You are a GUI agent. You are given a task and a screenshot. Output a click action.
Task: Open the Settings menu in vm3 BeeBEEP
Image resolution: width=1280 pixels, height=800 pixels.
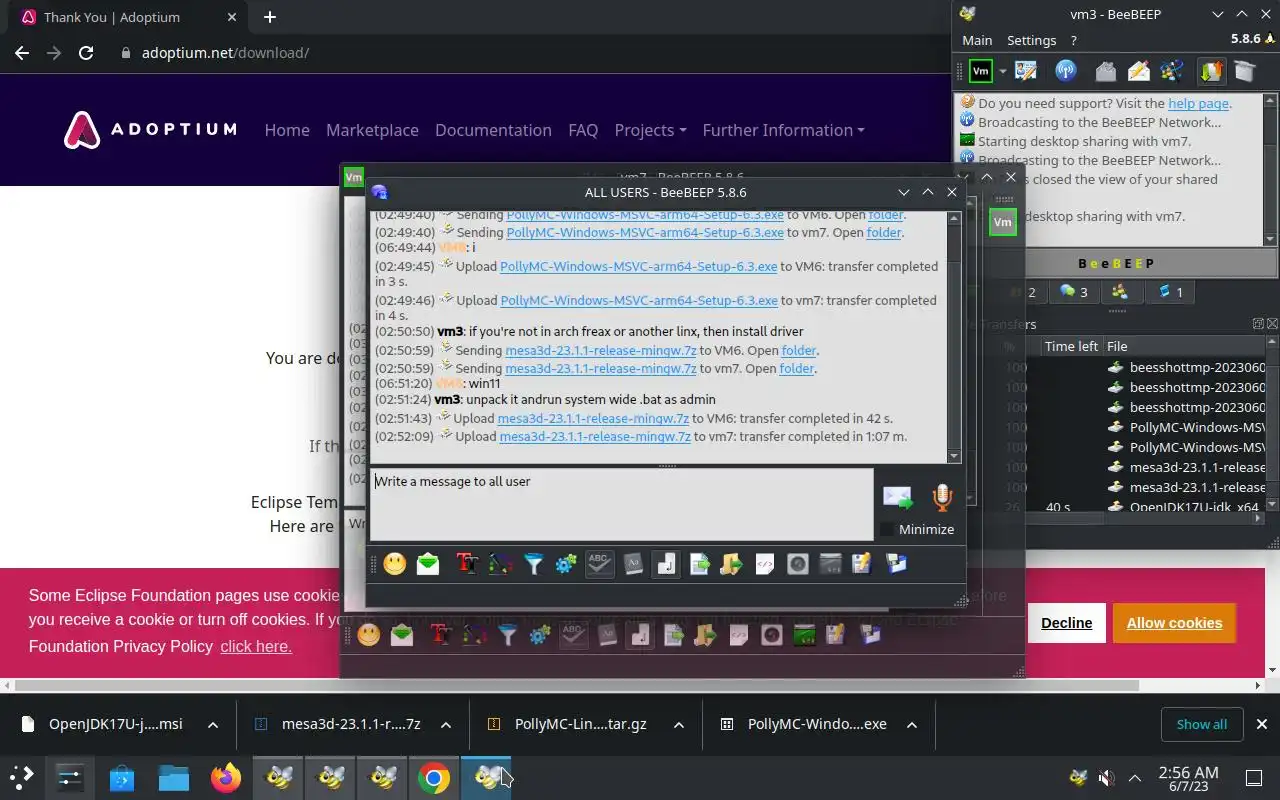[1031, 40]
